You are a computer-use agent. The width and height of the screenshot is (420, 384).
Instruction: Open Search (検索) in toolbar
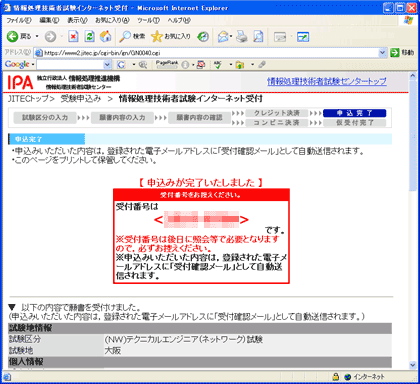click(x=132, y=36)
